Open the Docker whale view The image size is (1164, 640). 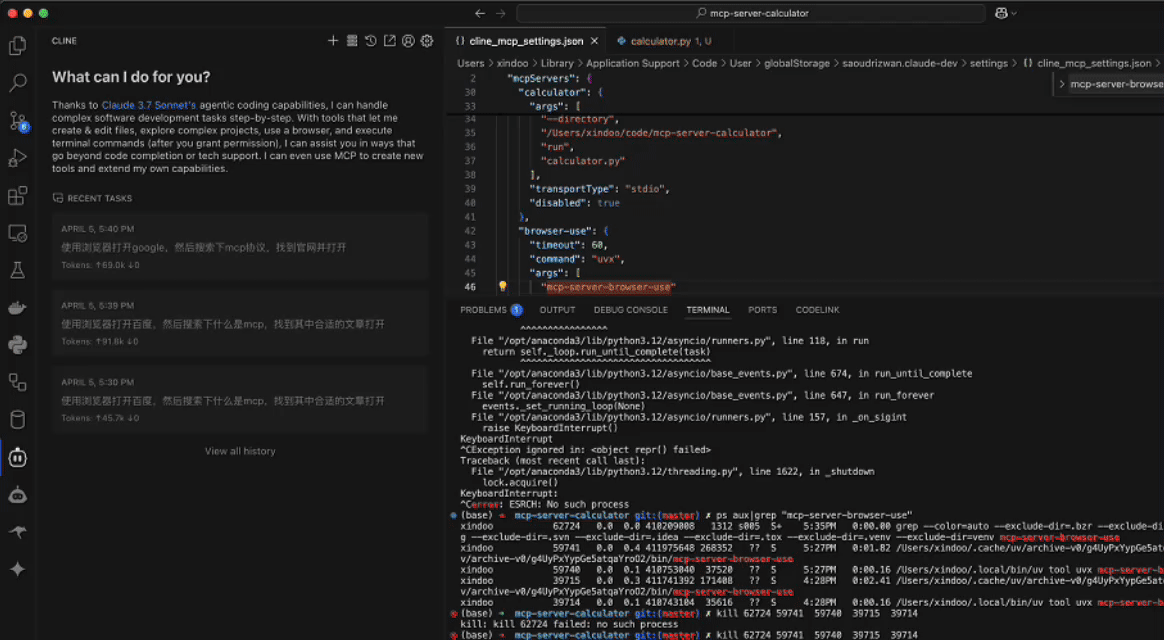[x=17, y=307]
